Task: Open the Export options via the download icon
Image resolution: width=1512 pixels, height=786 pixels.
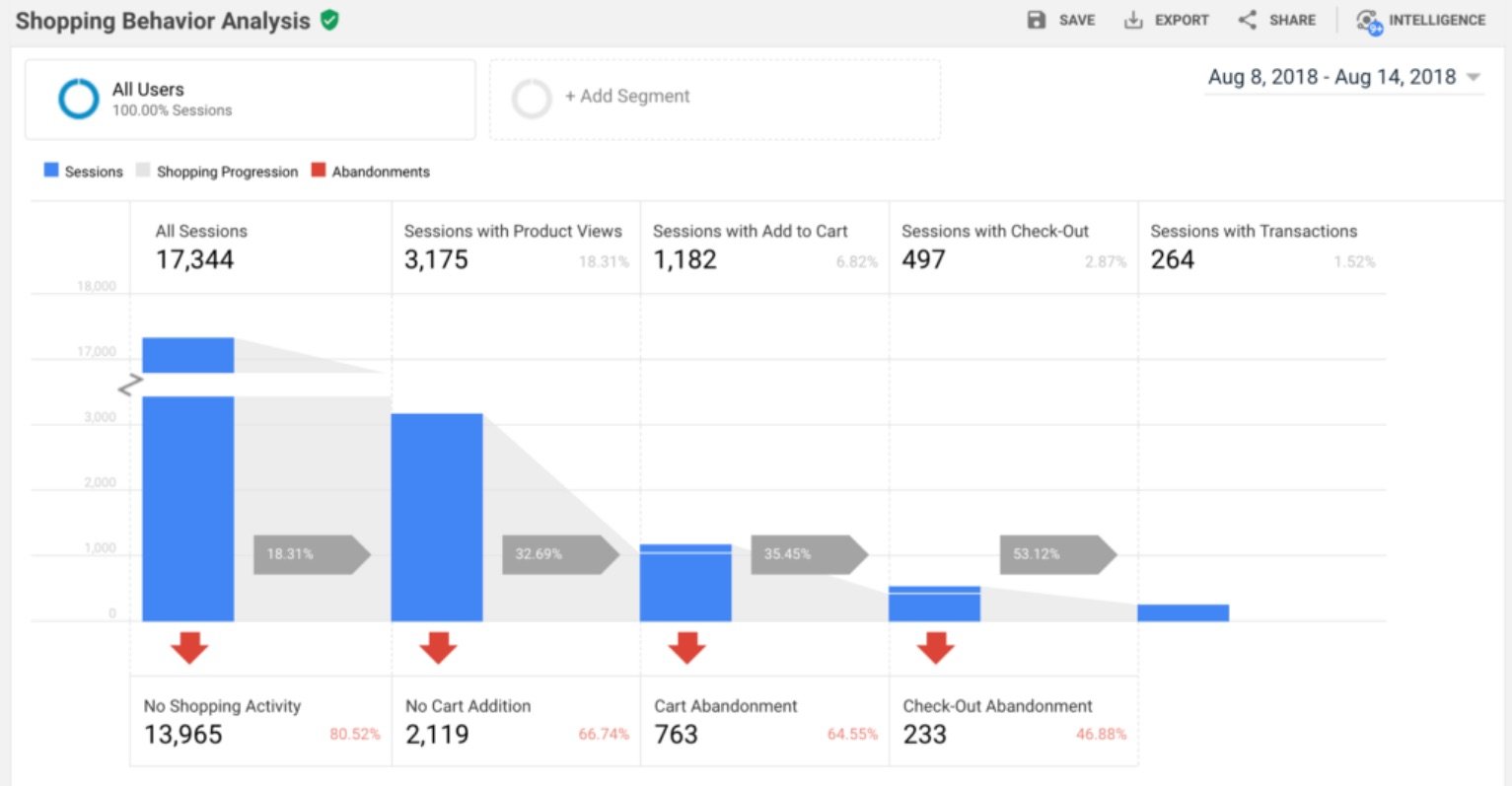Action: pos(1133,20)
